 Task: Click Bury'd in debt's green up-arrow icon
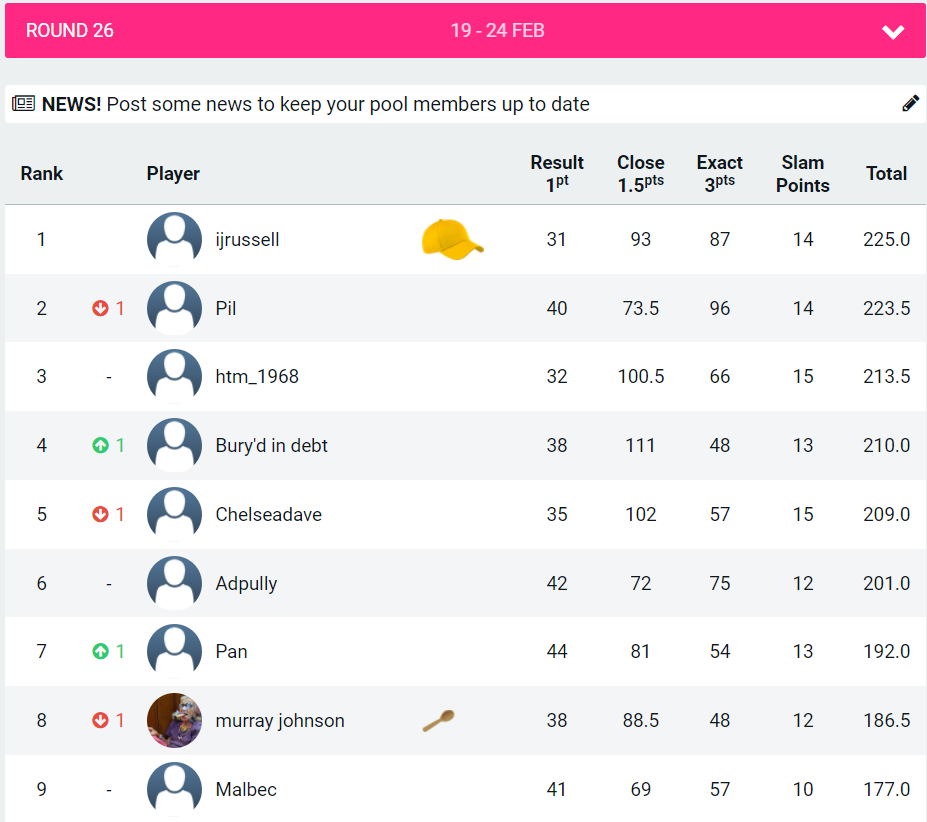tap(100, 445)
